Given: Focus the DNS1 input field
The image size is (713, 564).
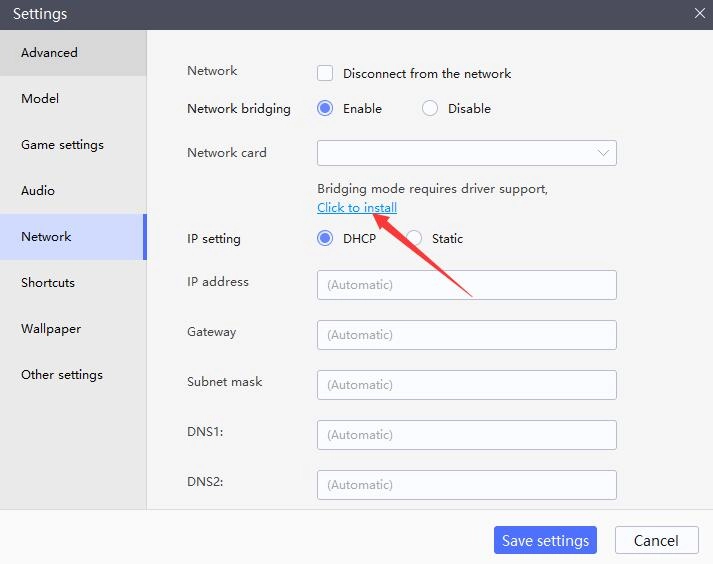Looking at the screenshot, I should (x=467, y=435).
